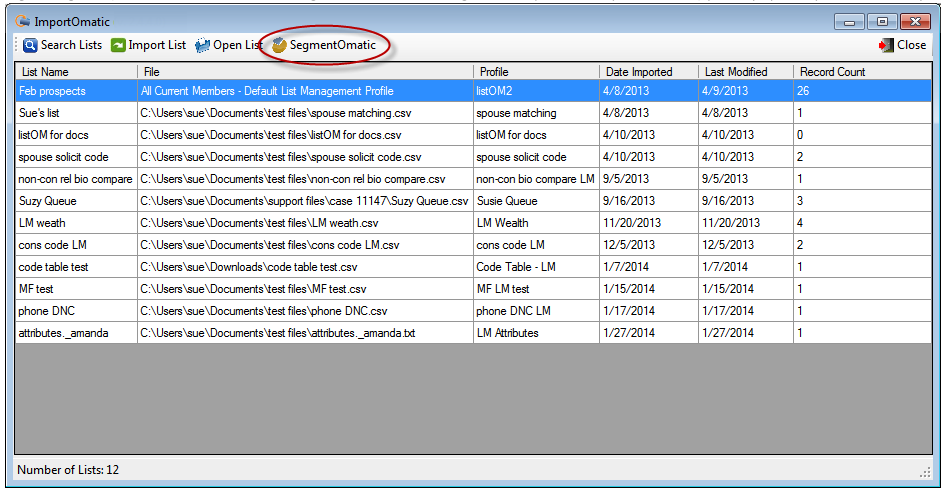Screen dimensions: 945x491
Task: Select the attributes._amanda list name
Action: 63,333
